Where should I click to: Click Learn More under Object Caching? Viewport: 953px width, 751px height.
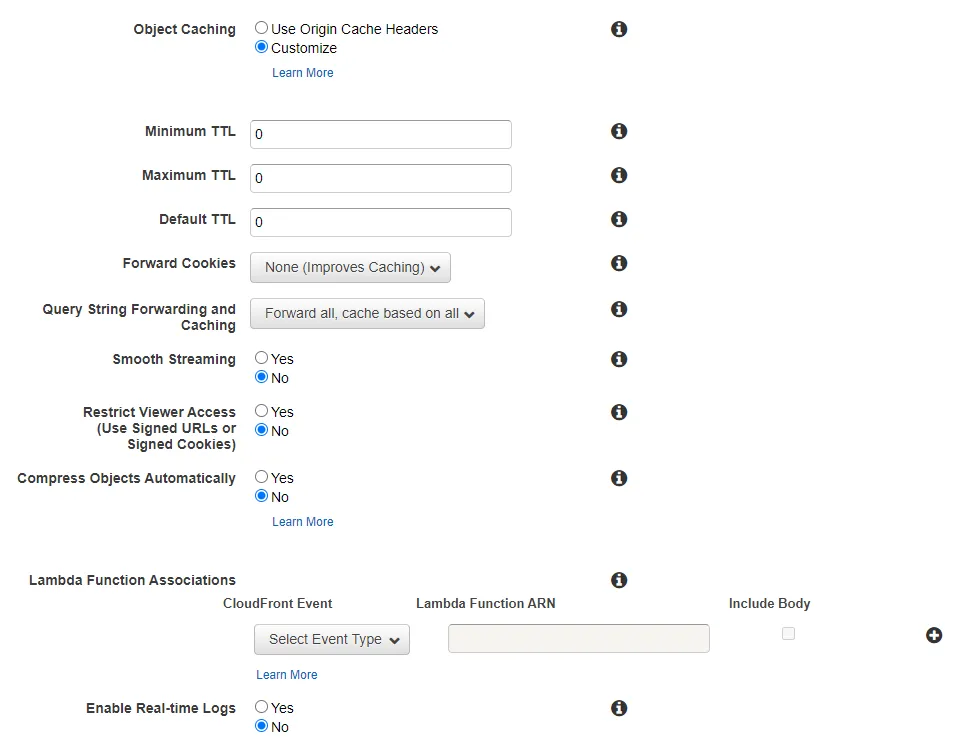point(302,73)
